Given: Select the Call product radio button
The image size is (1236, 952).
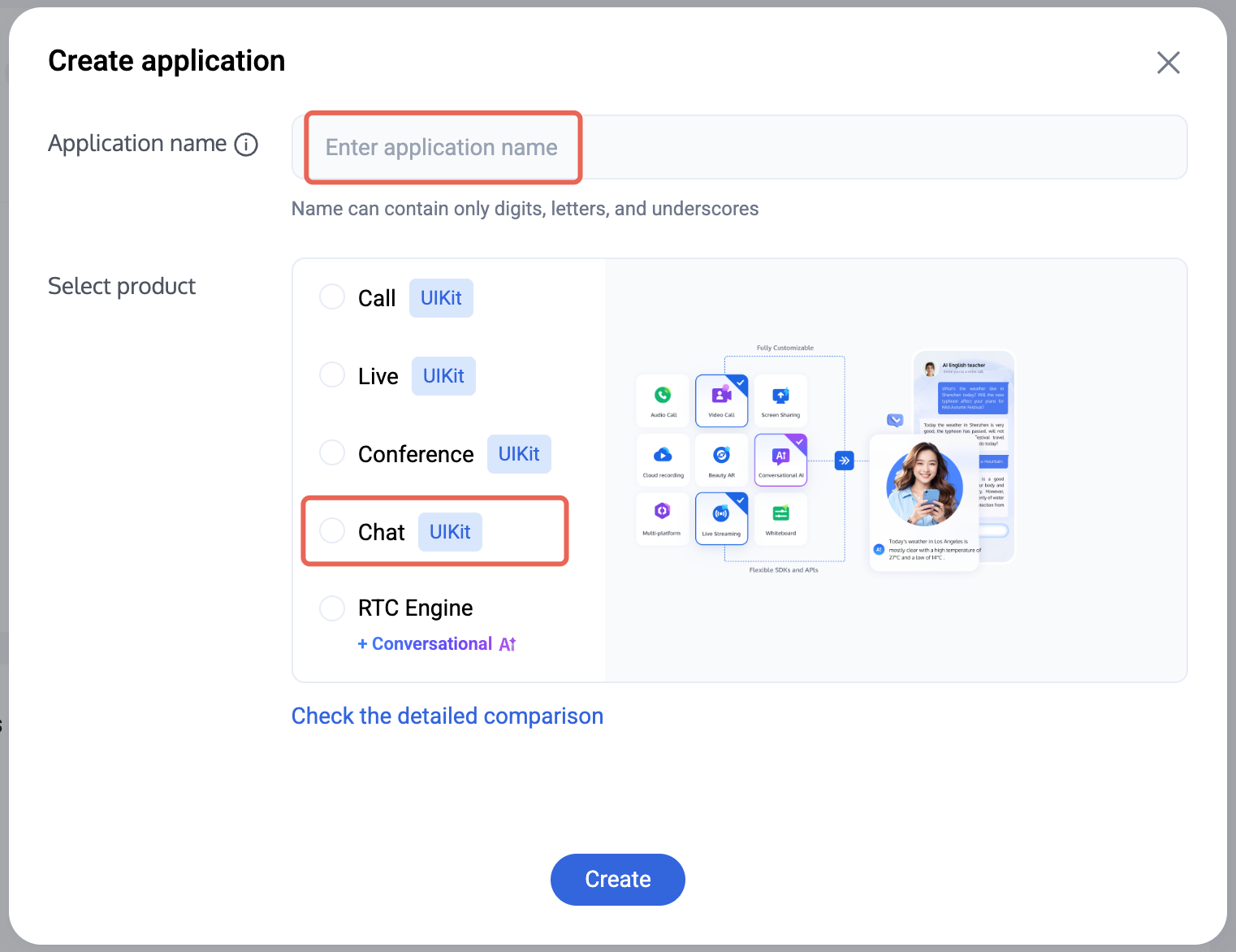Looking at the screenshot, I should click(x=332, y=297).
